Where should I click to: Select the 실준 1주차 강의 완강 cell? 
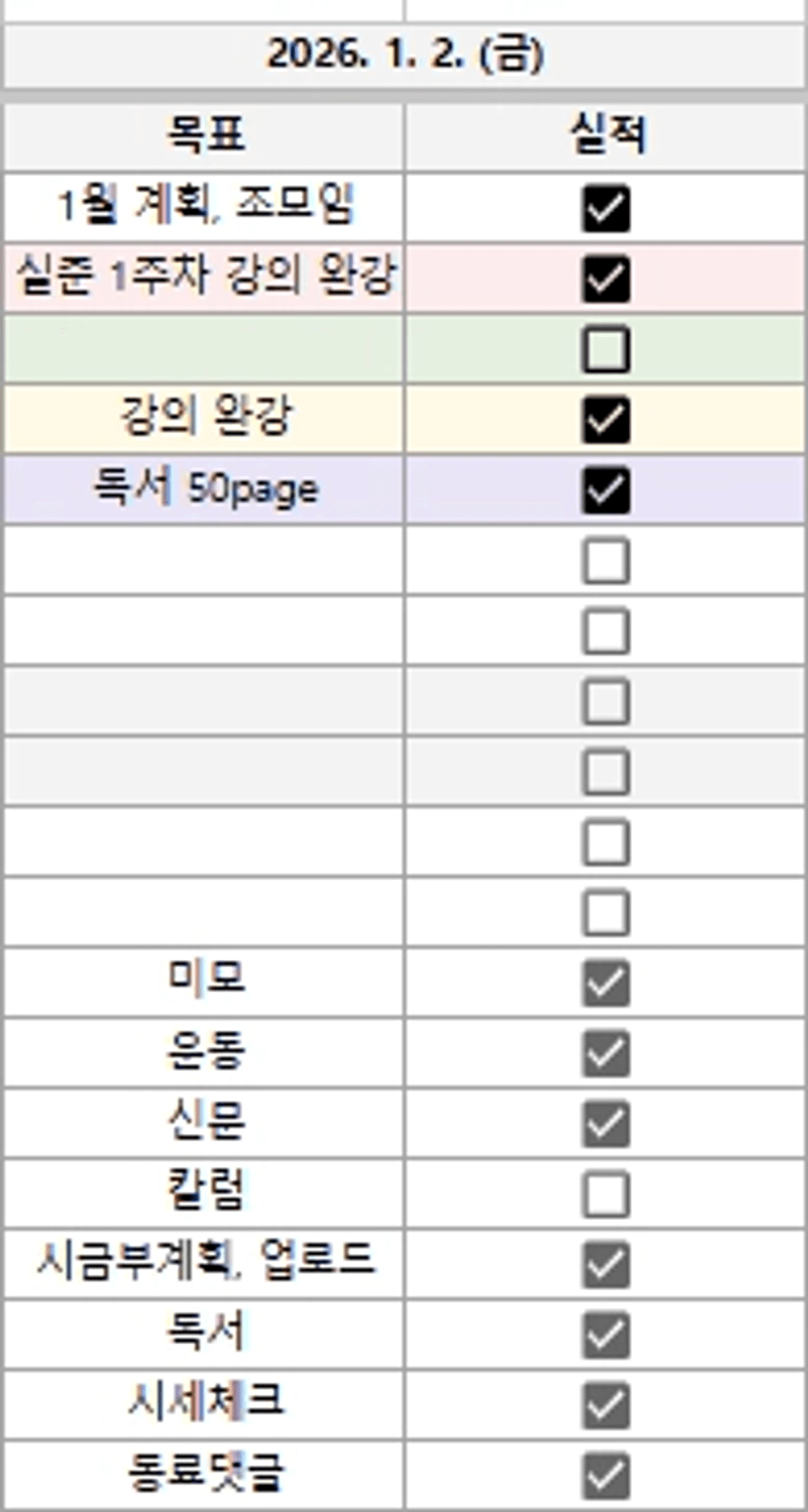204,278
